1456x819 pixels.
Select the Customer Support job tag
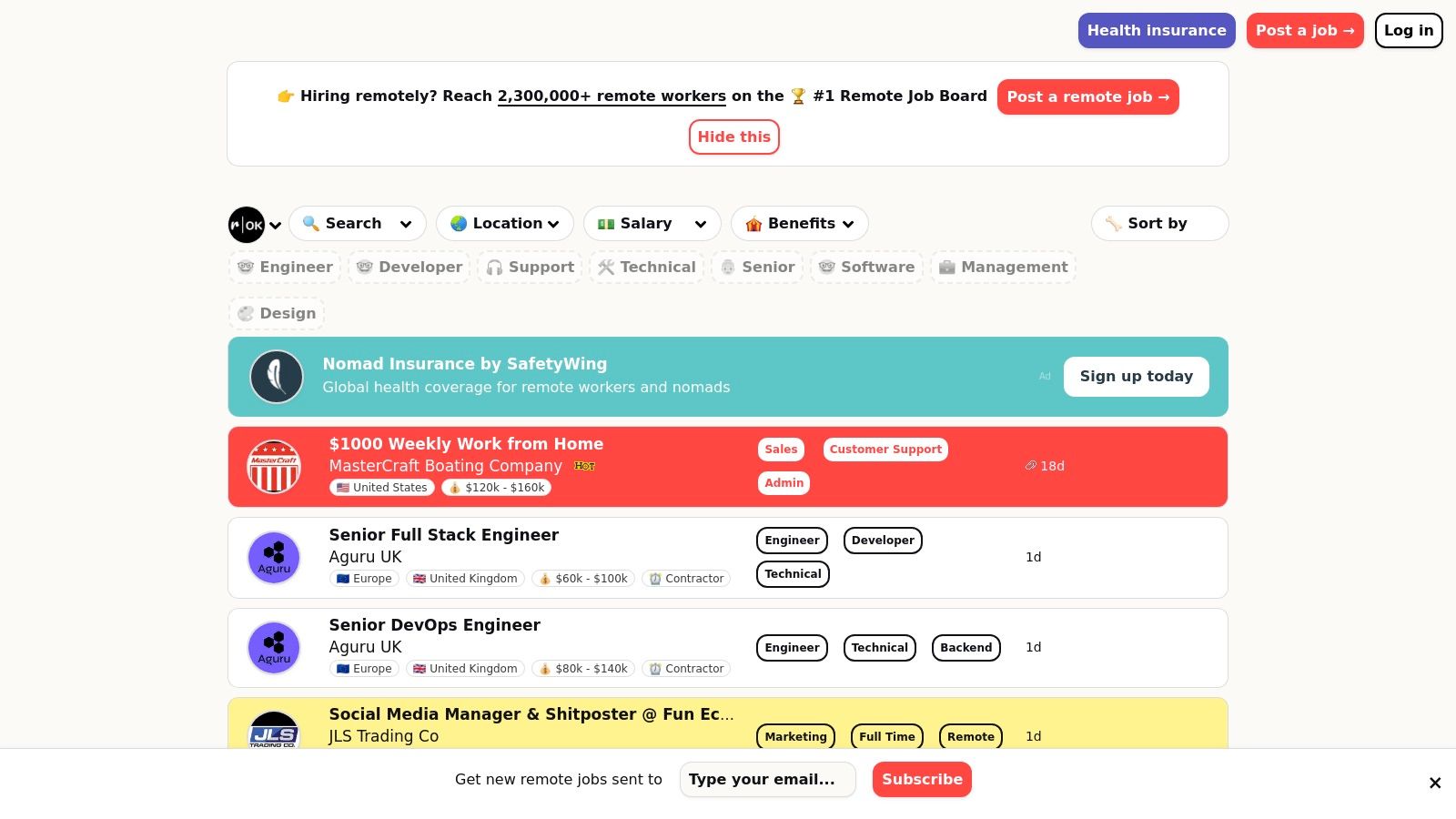click(885, 450)
